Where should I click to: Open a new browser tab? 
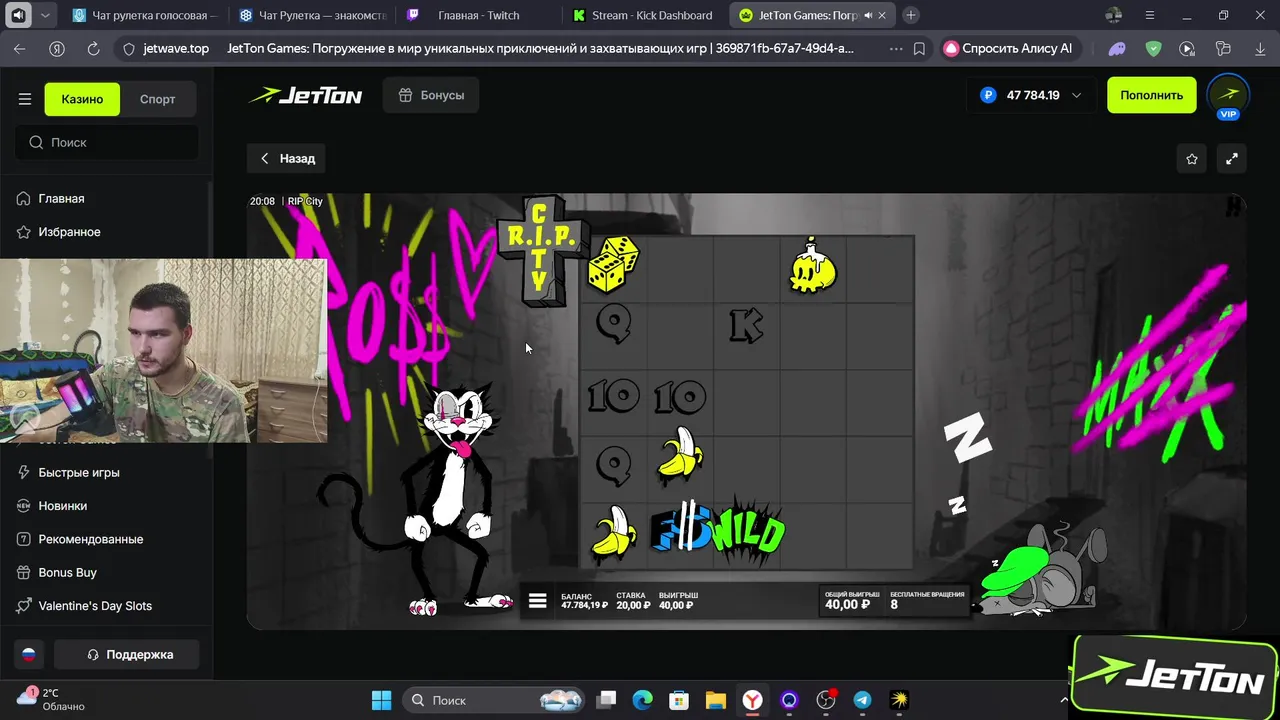tap(911, 15)
